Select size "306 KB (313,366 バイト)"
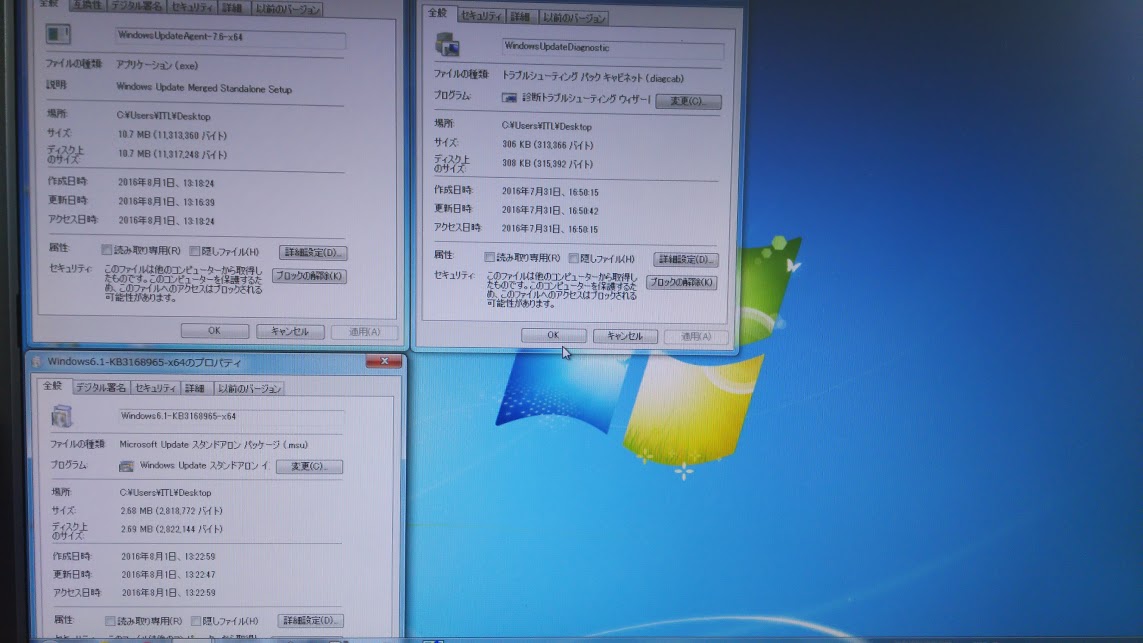1143x643 pixels. point(547,144)
